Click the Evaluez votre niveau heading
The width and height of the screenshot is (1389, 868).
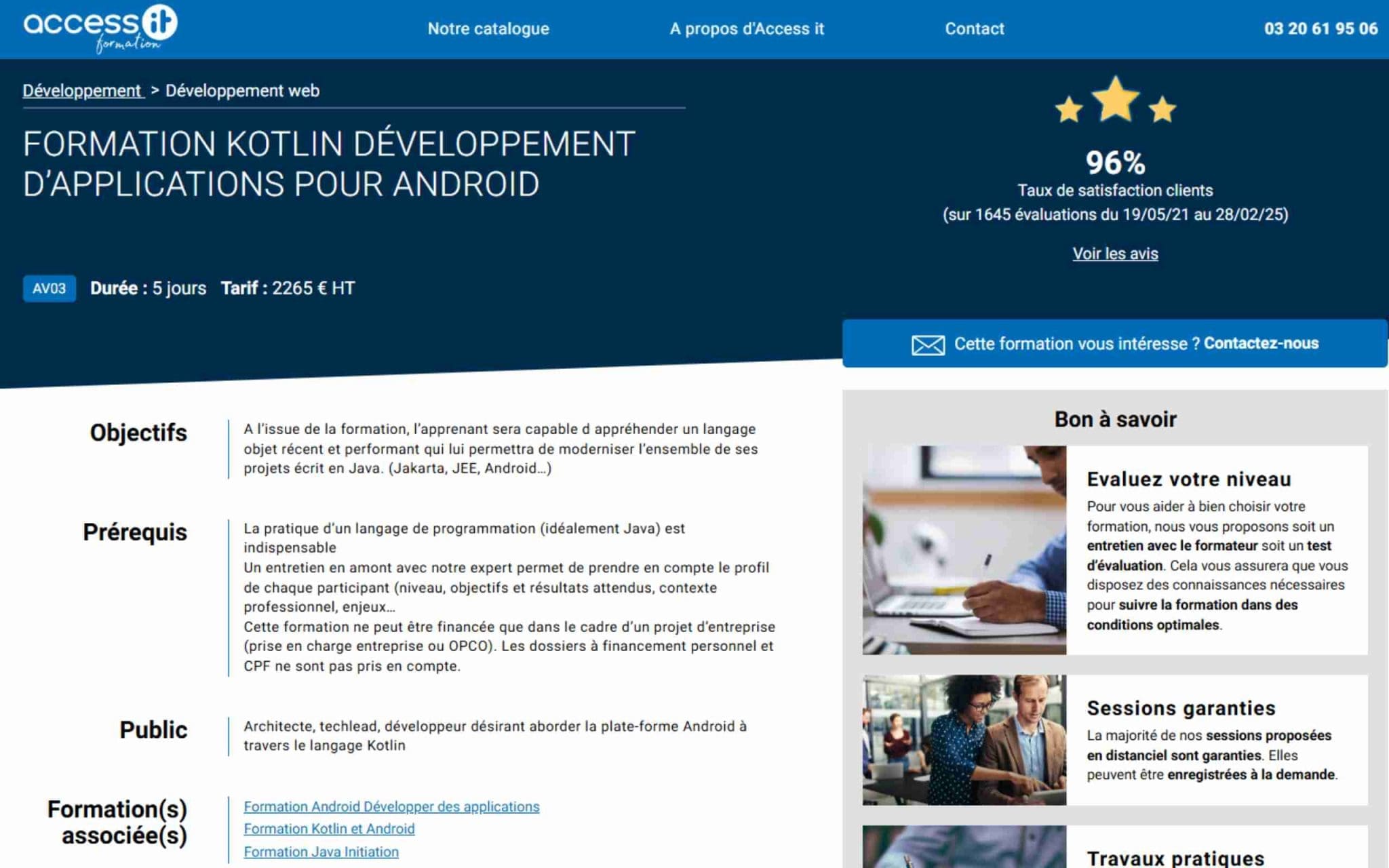tap(1188, 479)
